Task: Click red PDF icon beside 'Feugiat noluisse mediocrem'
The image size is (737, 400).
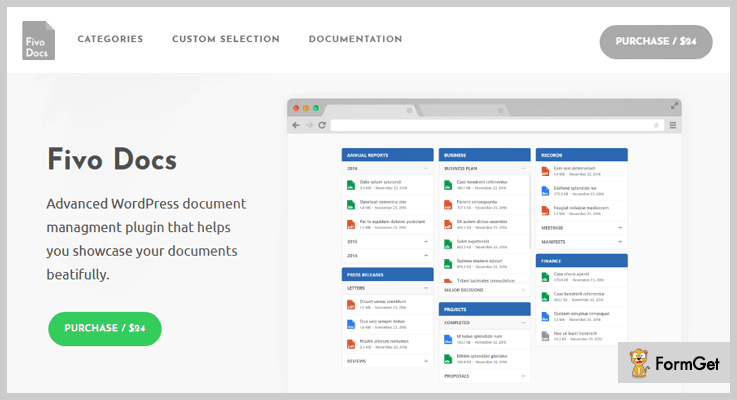Action: [545, 211]
